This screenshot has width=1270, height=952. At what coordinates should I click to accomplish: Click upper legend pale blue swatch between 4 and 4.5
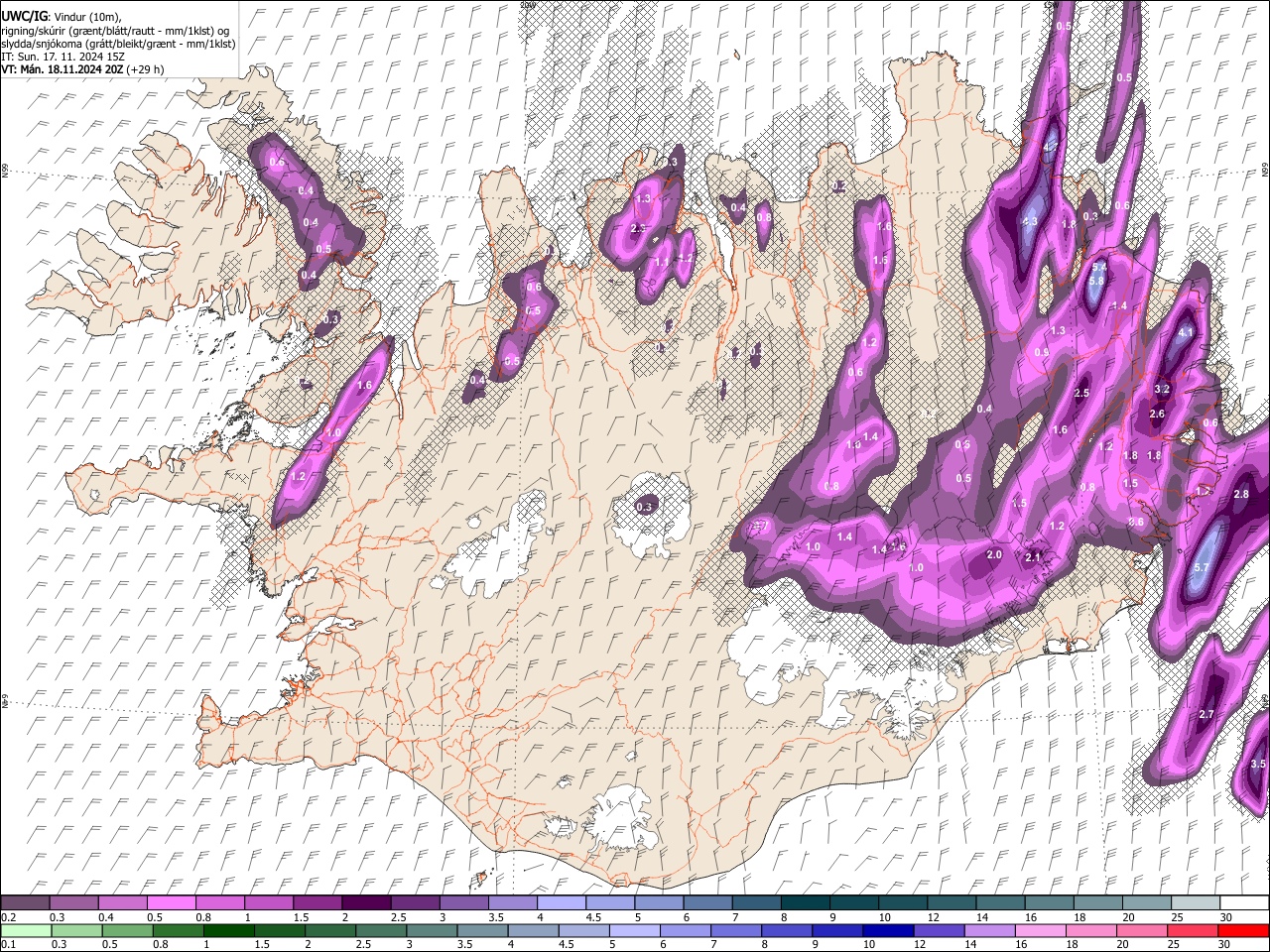[x=561, y=903]
